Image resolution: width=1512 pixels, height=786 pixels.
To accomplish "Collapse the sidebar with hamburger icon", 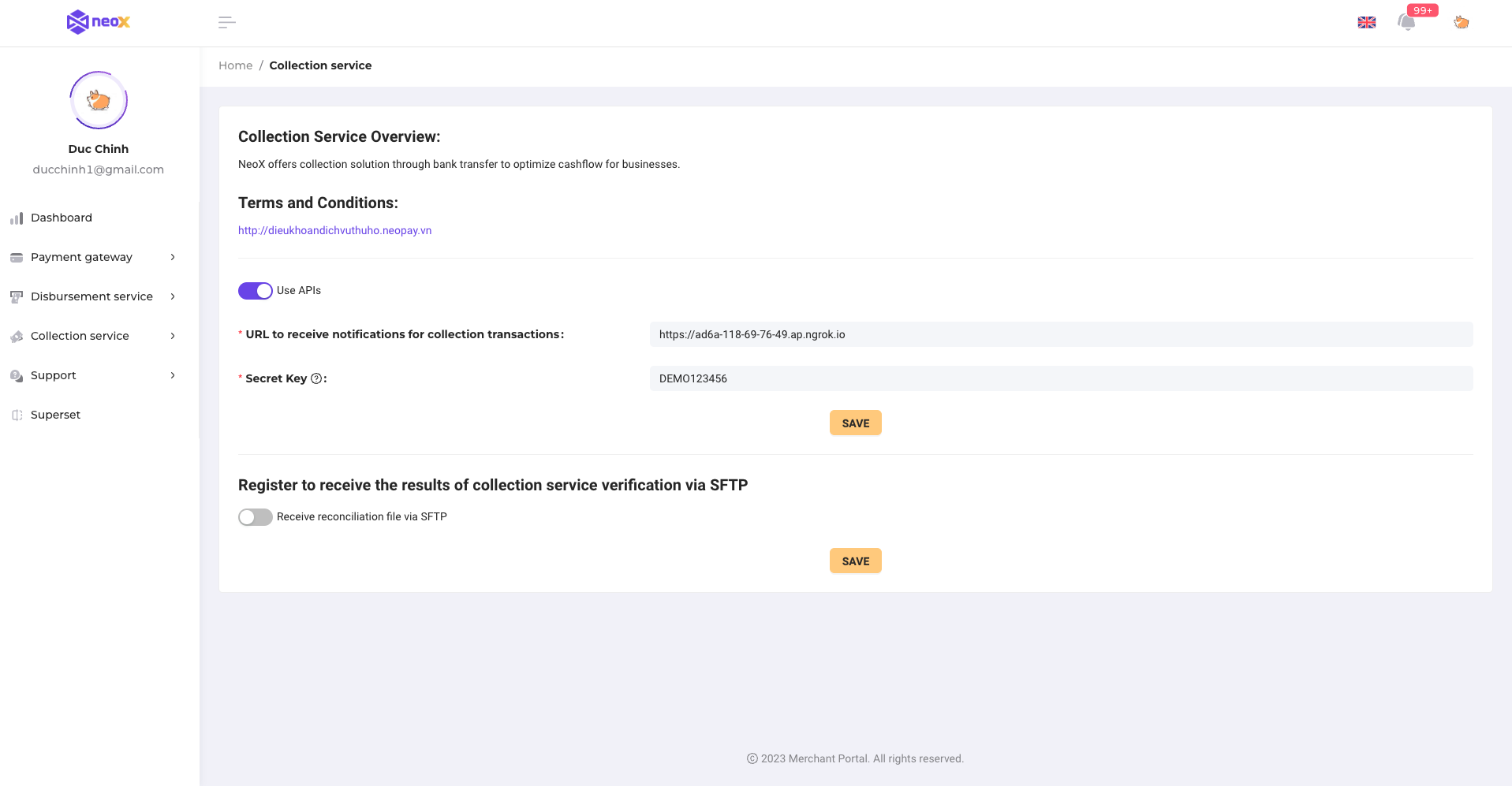I will 226,23.
